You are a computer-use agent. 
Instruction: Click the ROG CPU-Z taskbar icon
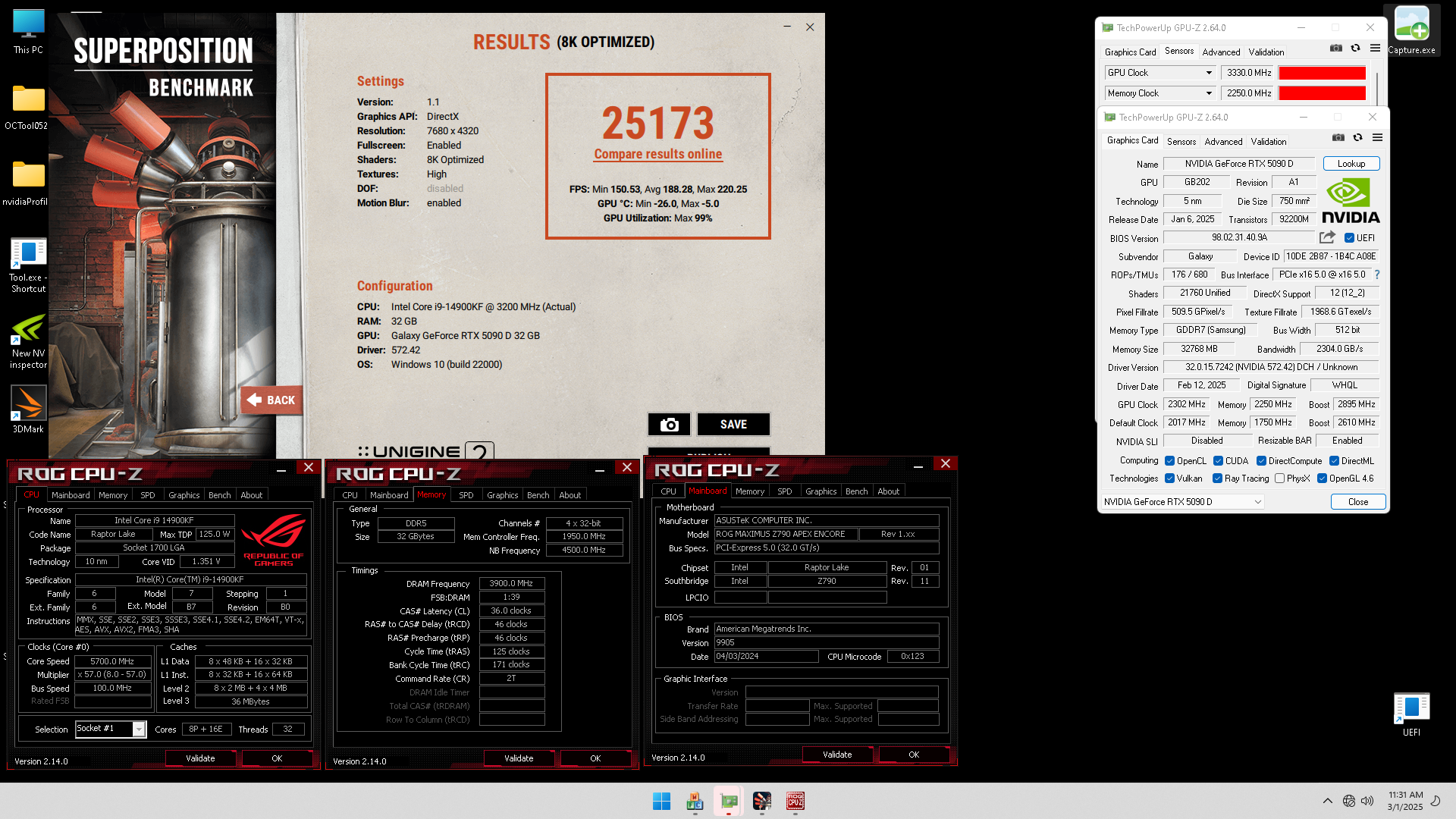coord(795,801)
